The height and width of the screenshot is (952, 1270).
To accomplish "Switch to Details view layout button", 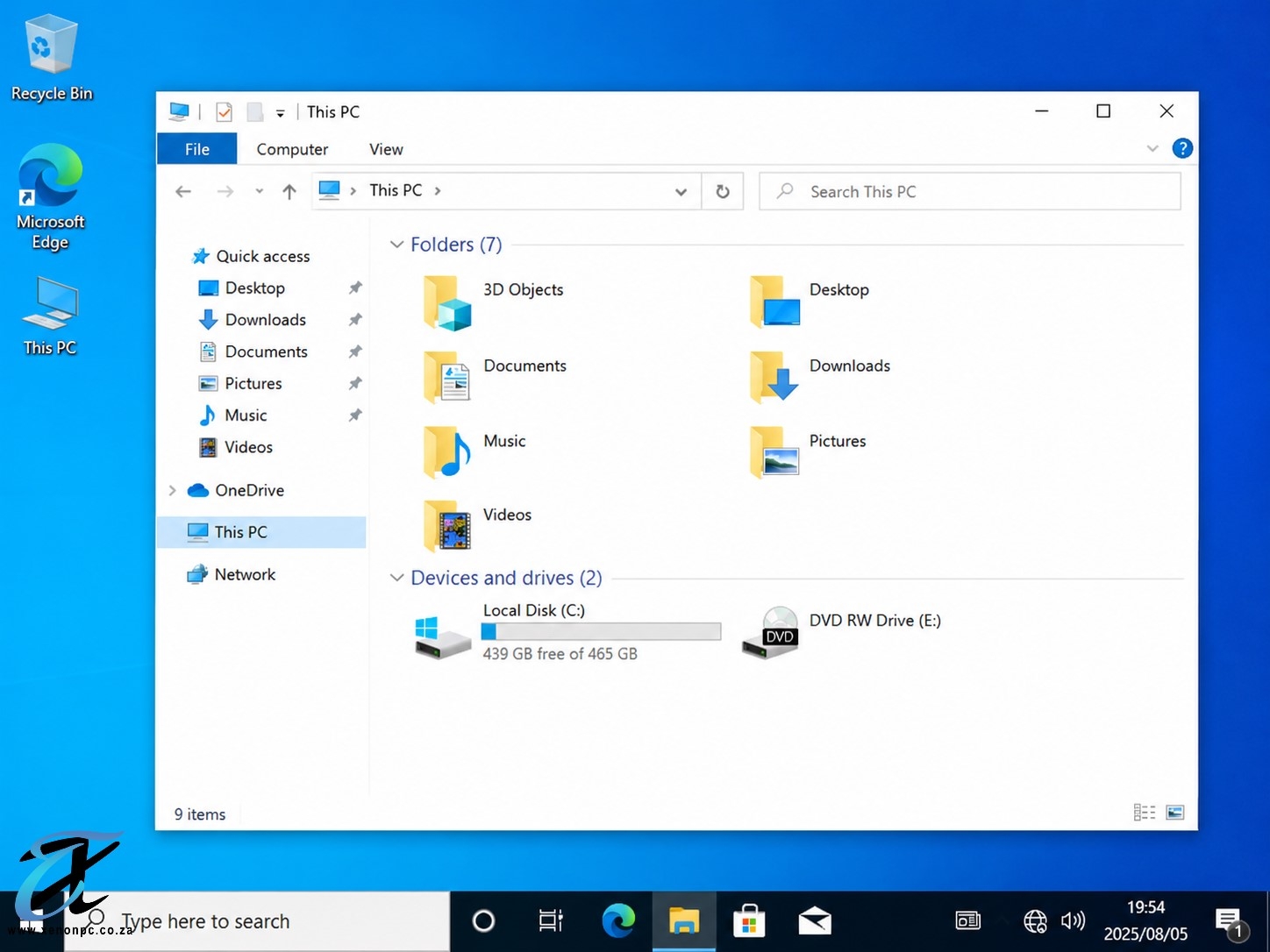I will click(x=1145, y=813).
